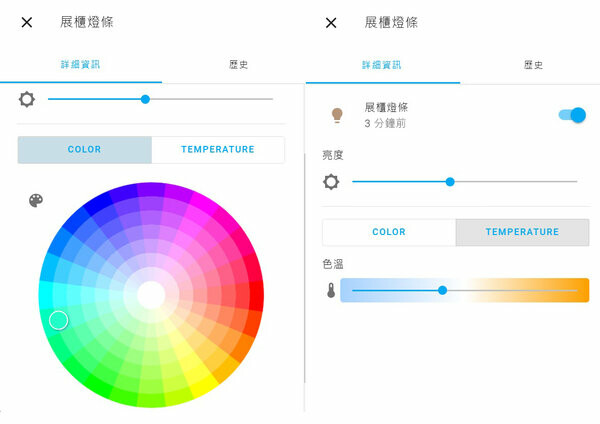
Task: Click the light bulb icon for 展櫃燈條
Action: [x=337, y=115]
